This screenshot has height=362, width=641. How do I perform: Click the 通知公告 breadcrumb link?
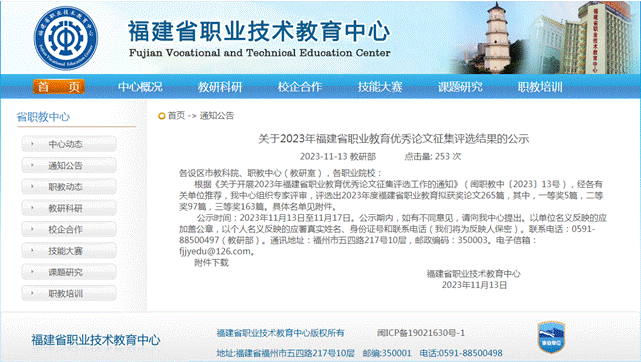tap(217, 116)
